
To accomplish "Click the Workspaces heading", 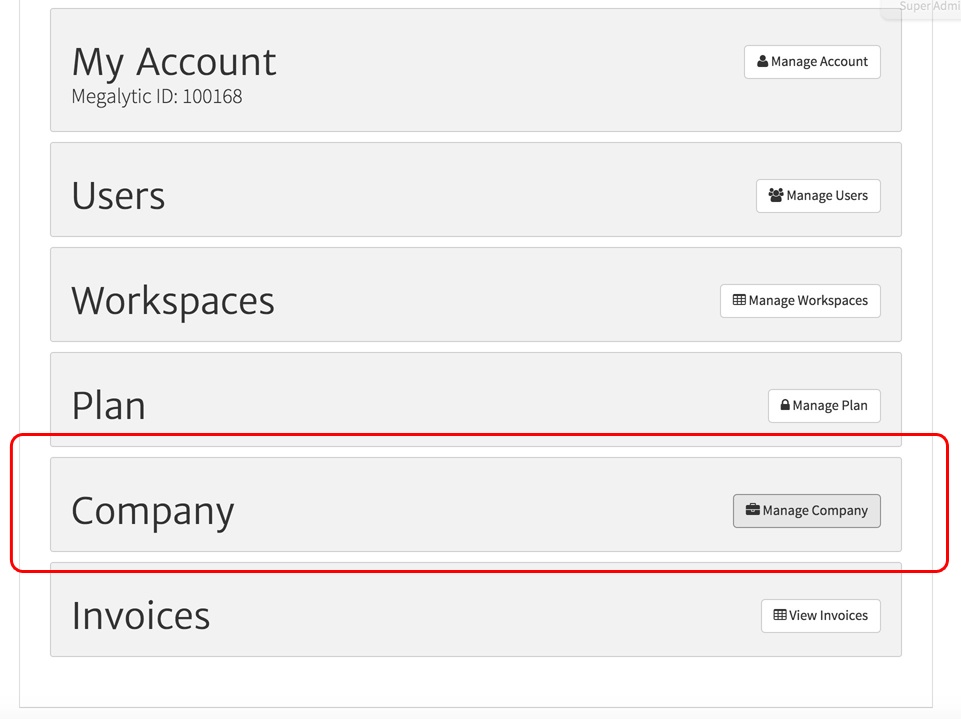I will click(172, 299).
